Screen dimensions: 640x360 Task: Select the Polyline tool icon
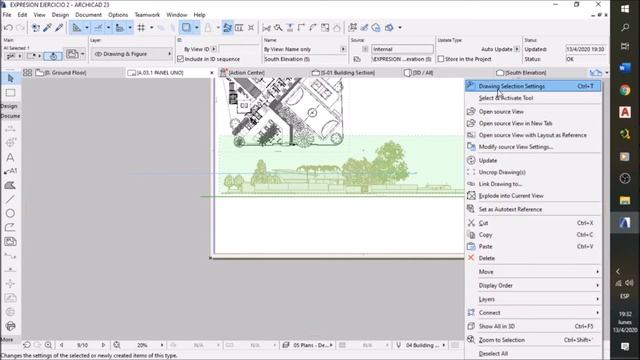[11, 227]
